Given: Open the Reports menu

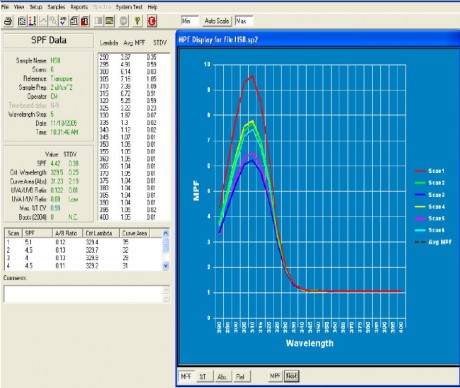Looking at the screenshot, I should click(79, 7).
